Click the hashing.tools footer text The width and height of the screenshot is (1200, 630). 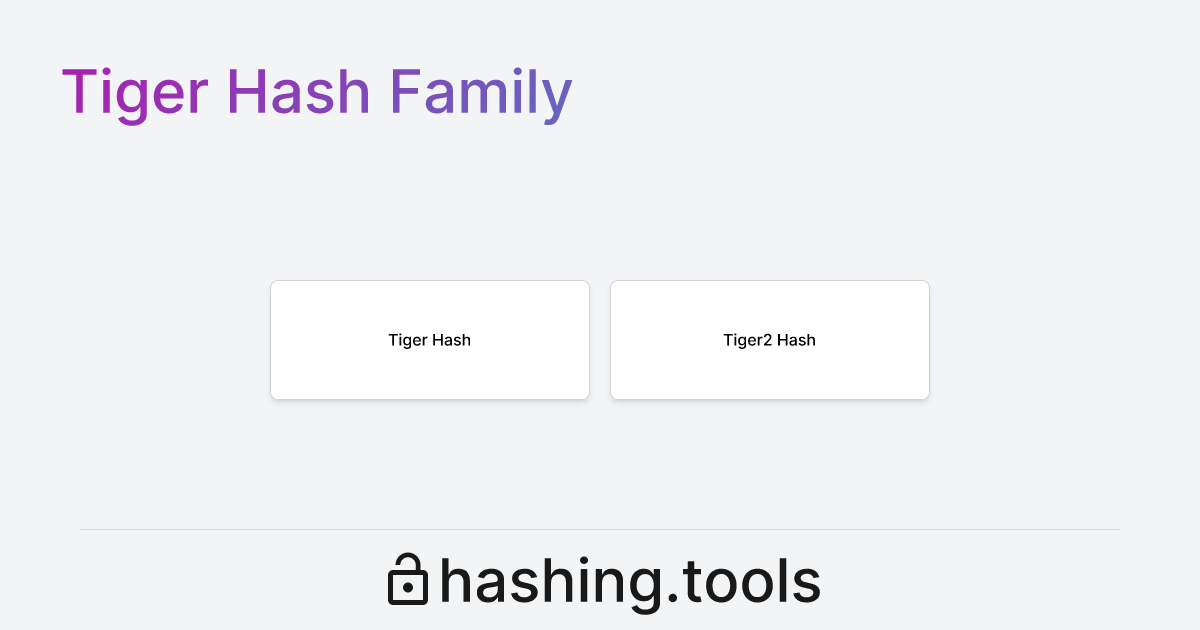tap(630, 580)
